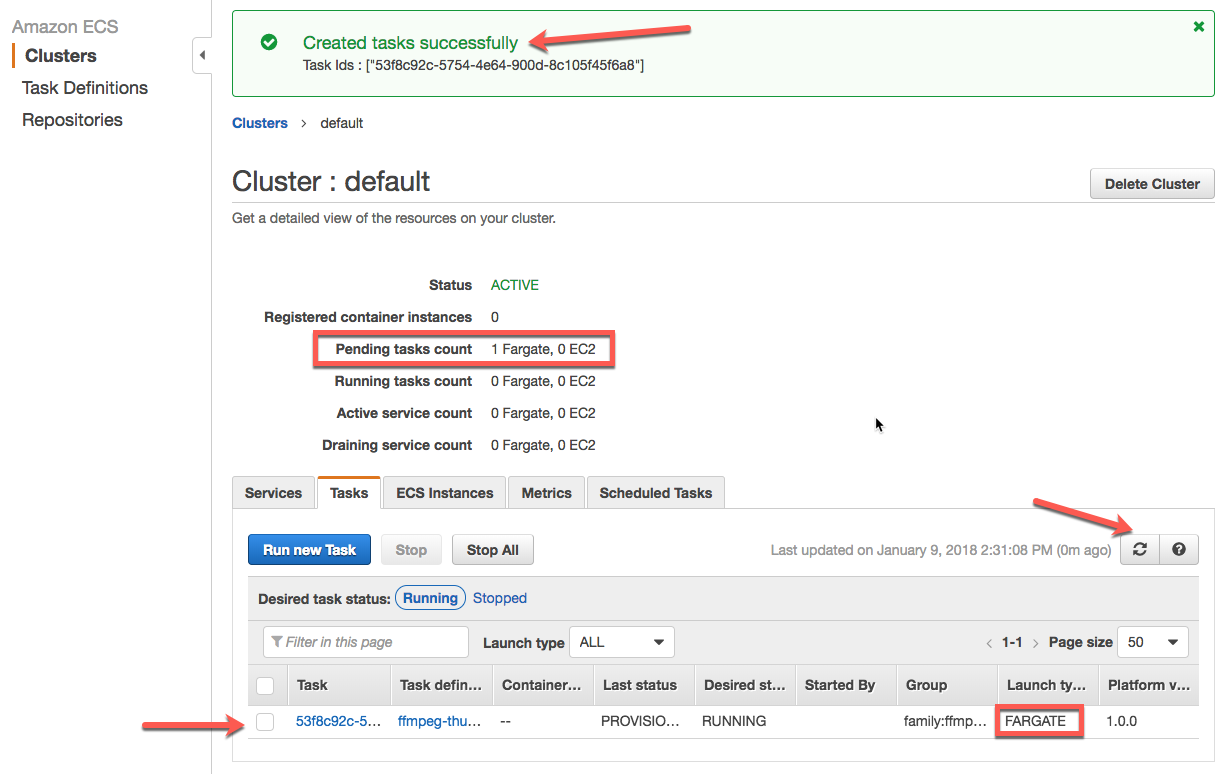Open the 53f8c92c task link
The image size is (1229, 774).
pos(338,721)
